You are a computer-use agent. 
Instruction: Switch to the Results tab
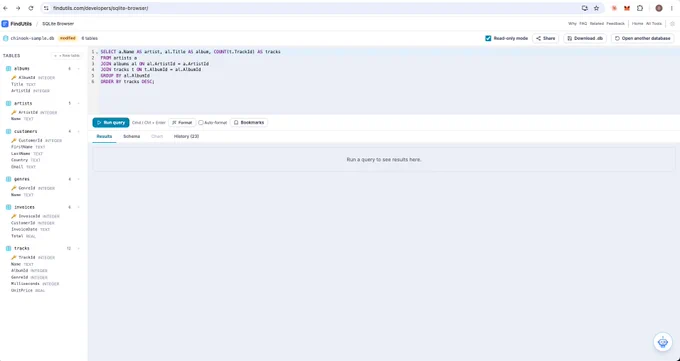(x=104, y=136)
